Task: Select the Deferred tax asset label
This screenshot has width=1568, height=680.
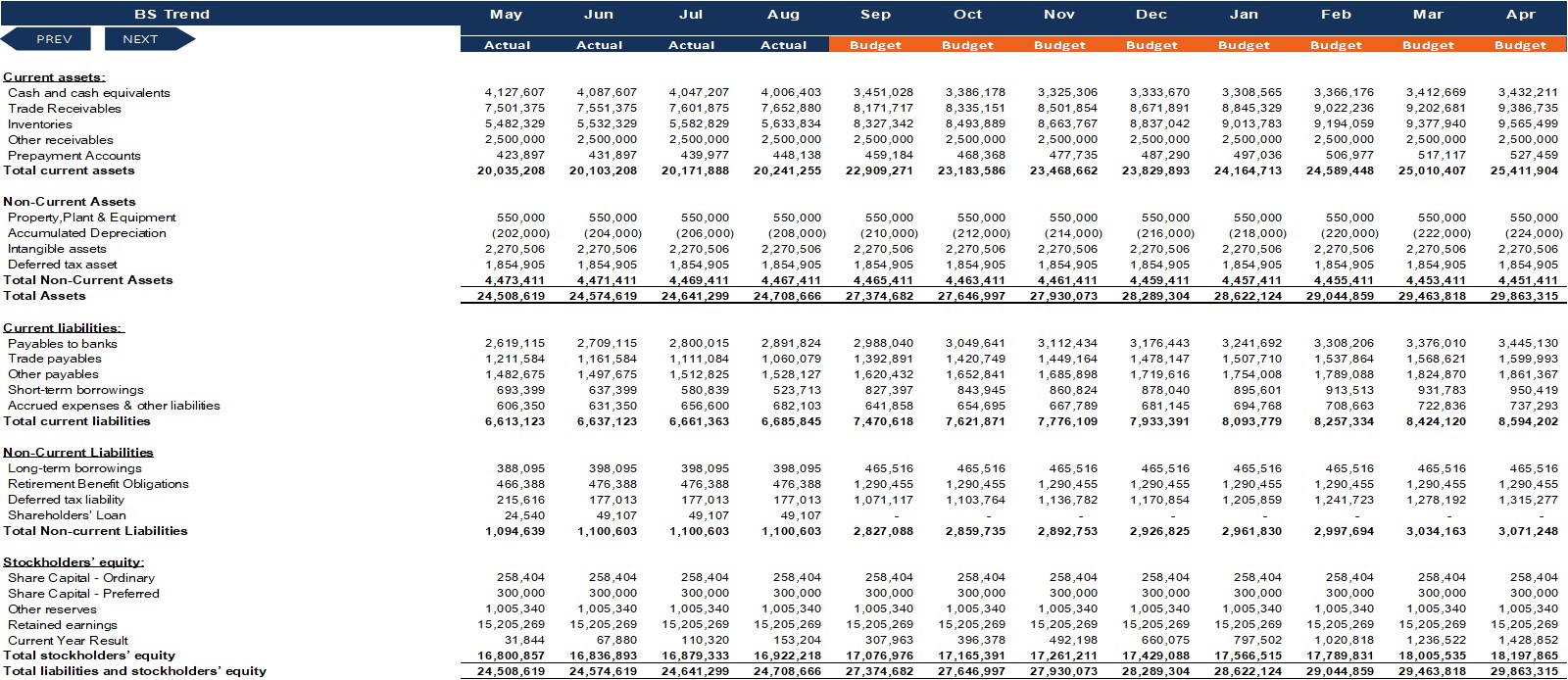Action: click(63, 264)
